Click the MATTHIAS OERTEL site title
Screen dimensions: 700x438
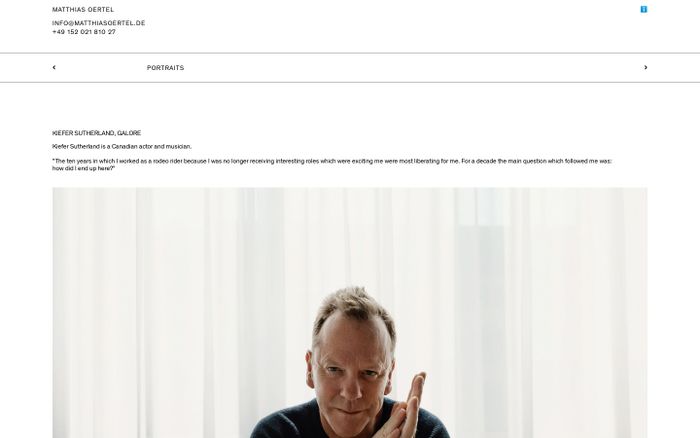(x=83, y=9)
